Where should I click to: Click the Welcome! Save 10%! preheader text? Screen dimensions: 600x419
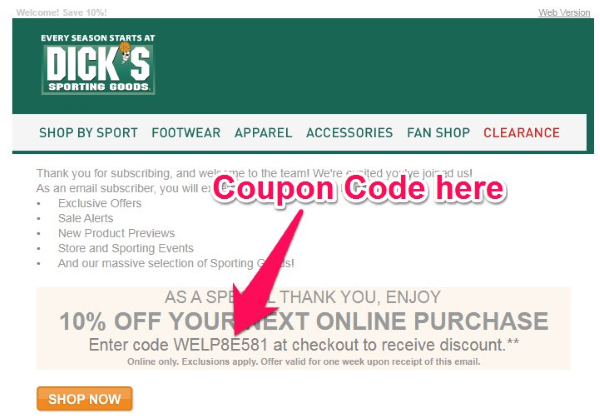click(61, 13)
